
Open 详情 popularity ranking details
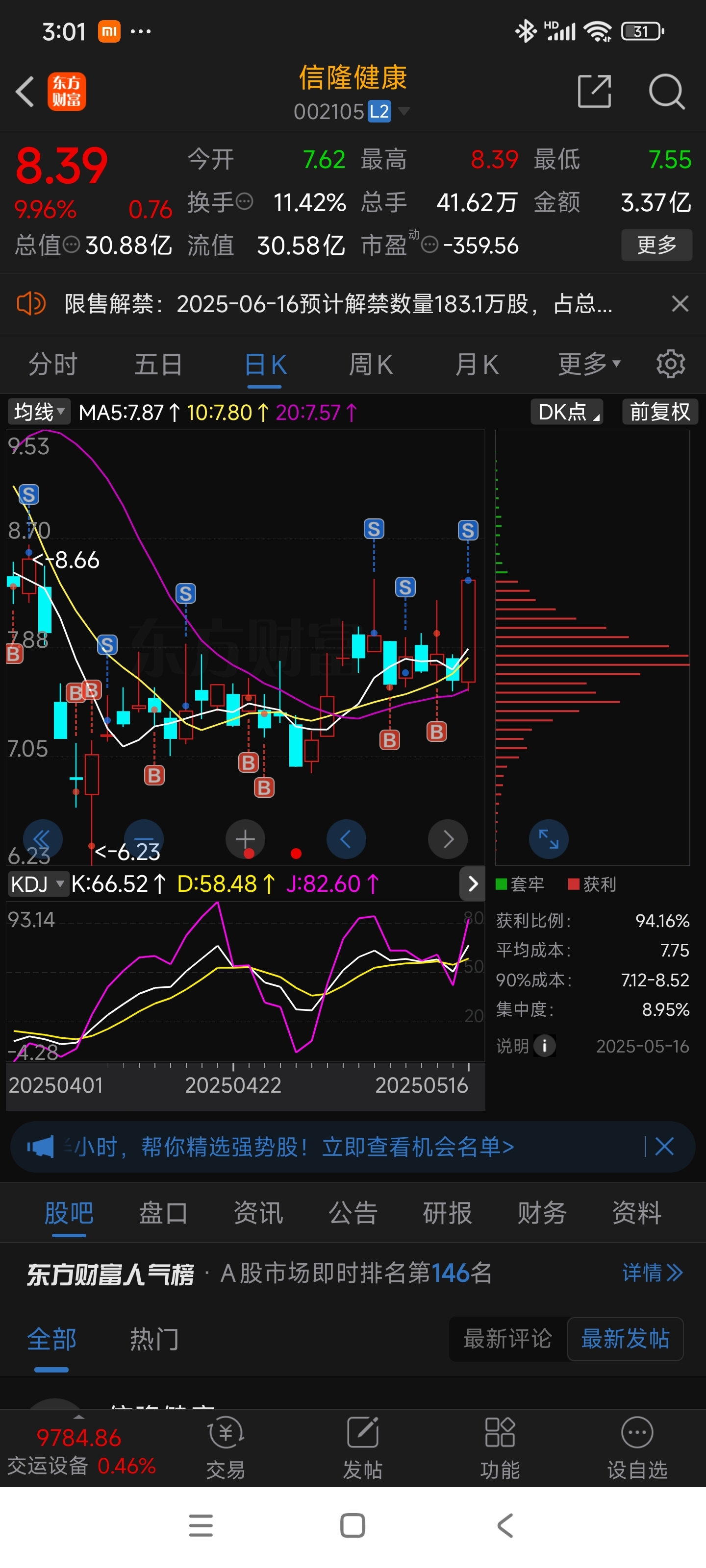[653, 1273]
